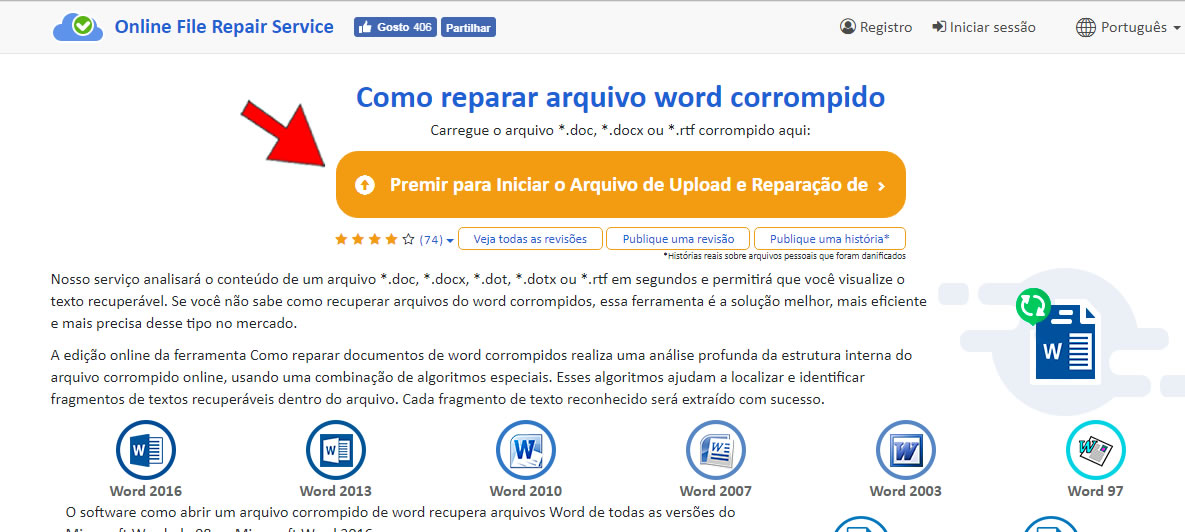Screen dimensions: 1185x532
Task: Click Publique uma história button
Action: 829,239
